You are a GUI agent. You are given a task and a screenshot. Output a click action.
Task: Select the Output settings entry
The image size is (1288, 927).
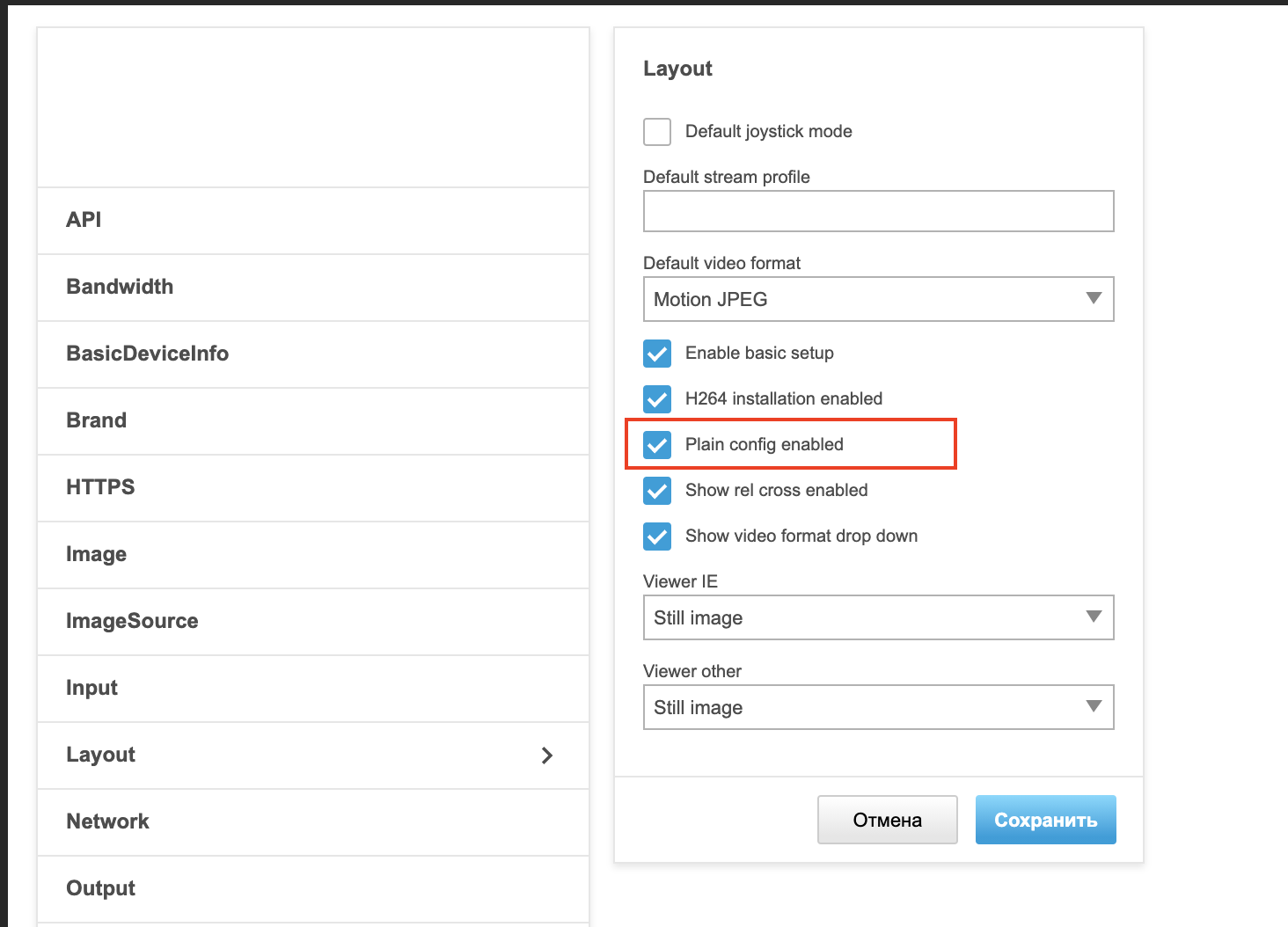(x=312, y=888)
